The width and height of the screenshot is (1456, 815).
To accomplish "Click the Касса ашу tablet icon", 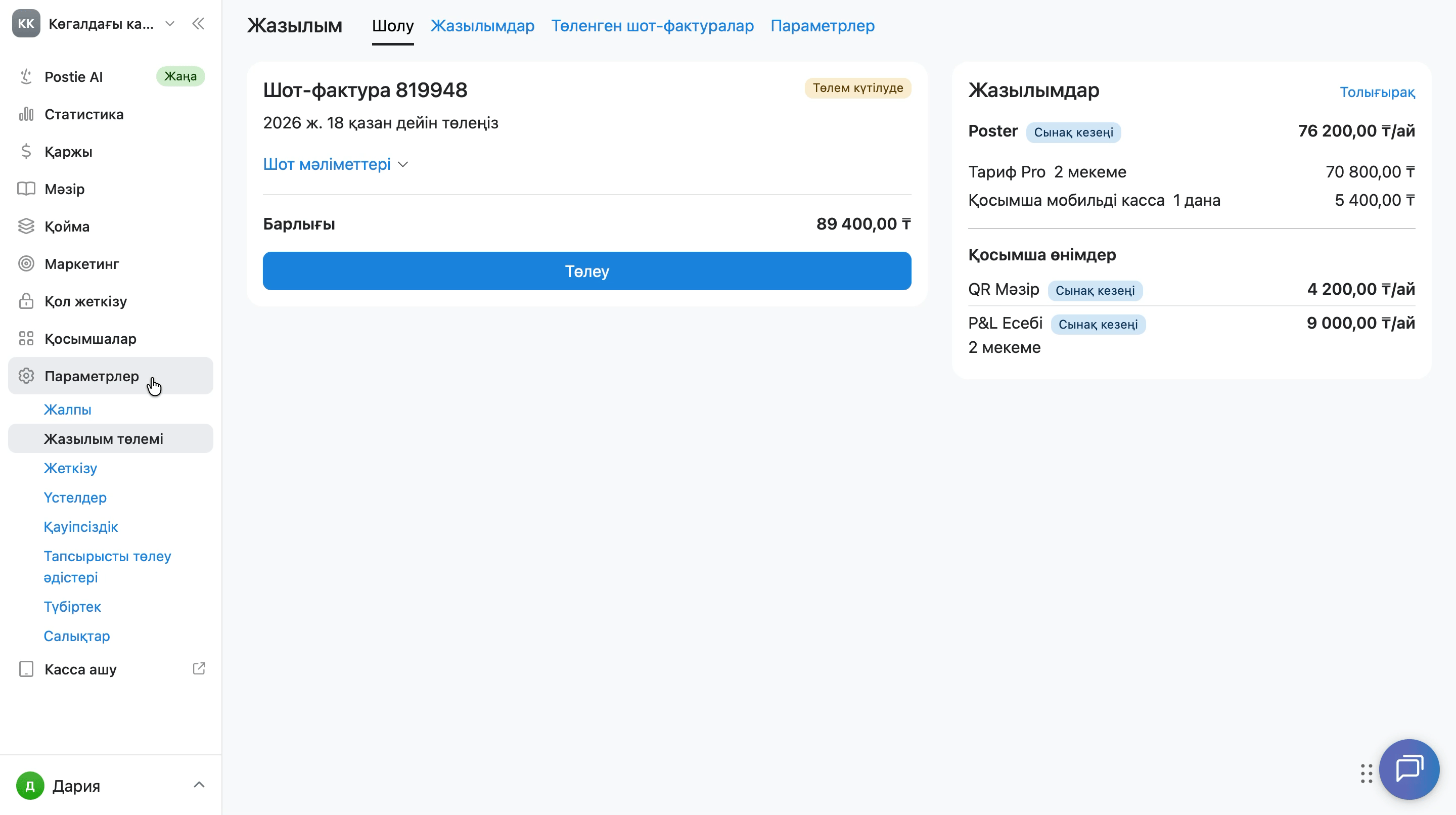I will tap(26, 669).
